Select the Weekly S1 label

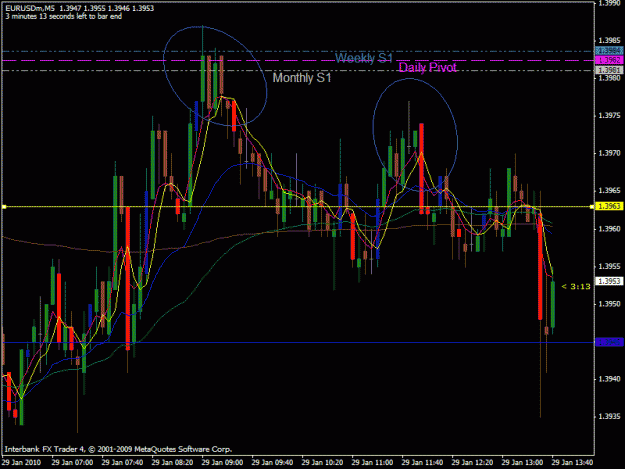pos(364,58)
